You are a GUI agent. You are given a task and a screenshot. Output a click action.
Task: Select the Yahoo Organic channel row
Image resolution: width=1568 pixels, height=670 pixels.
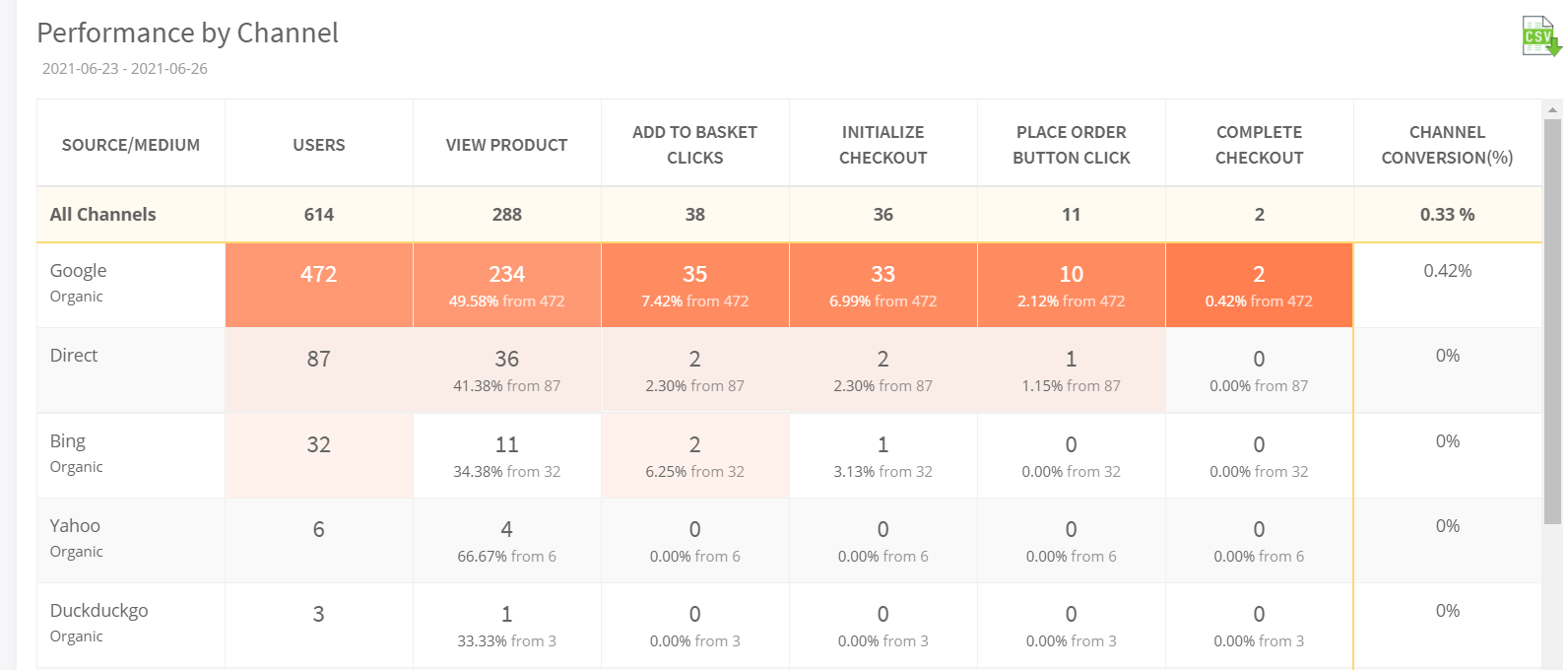pos(76,537)
